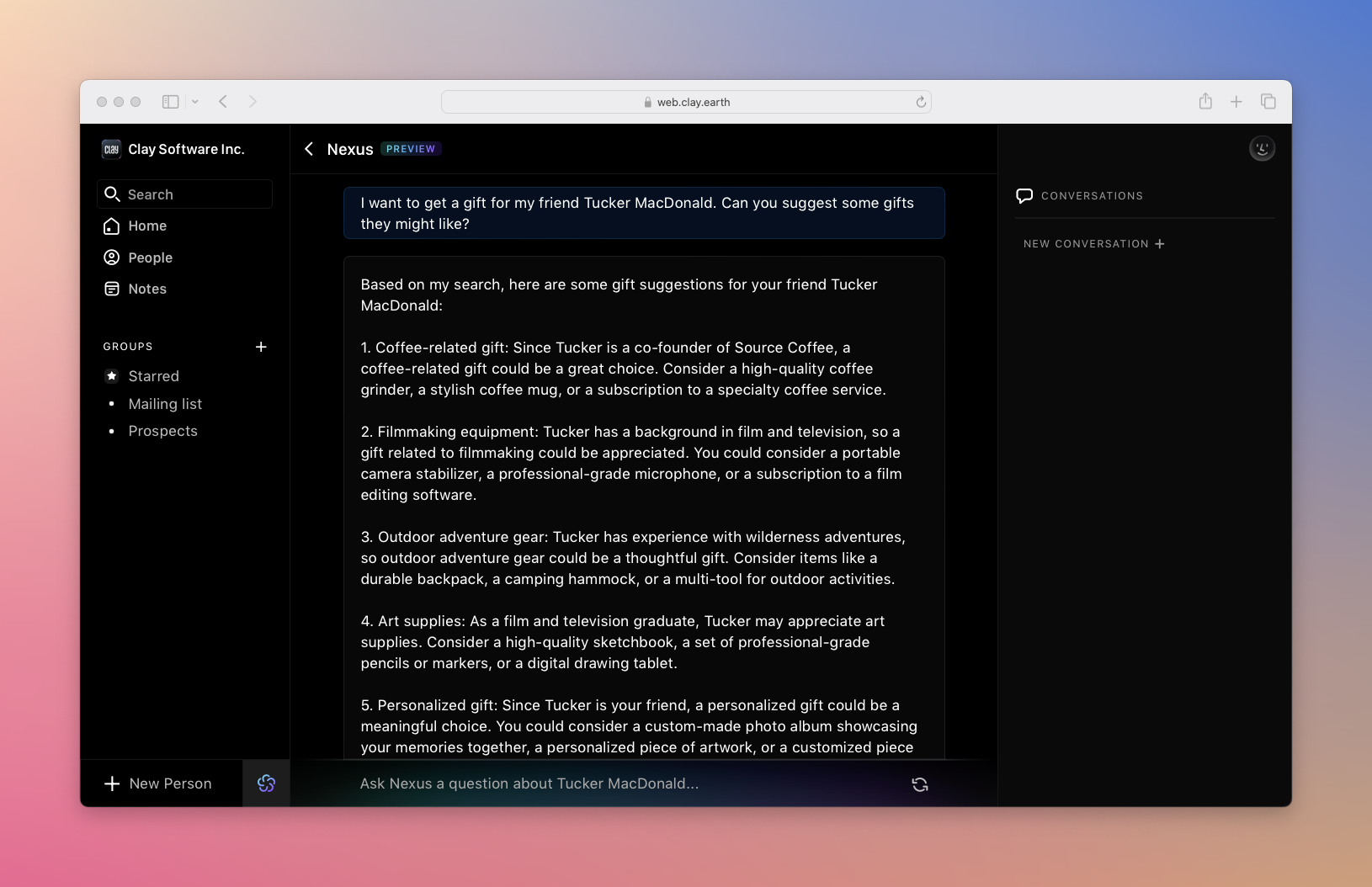Click the New Person button
This screenshot has width=1372, height=887.
point(158,783)
